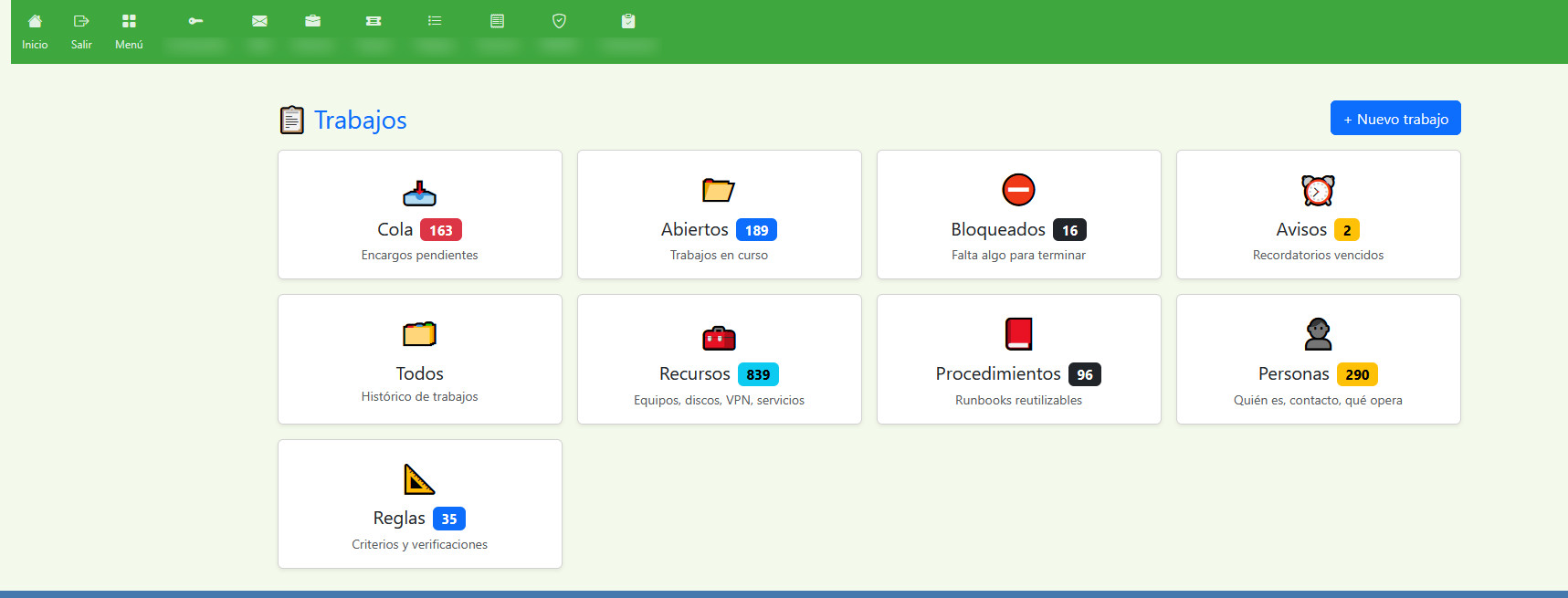Viewport: 1568px width, 598px height.
Task: Click the inbox tray icon on the Cola card
Action: [x=420, y=192]
